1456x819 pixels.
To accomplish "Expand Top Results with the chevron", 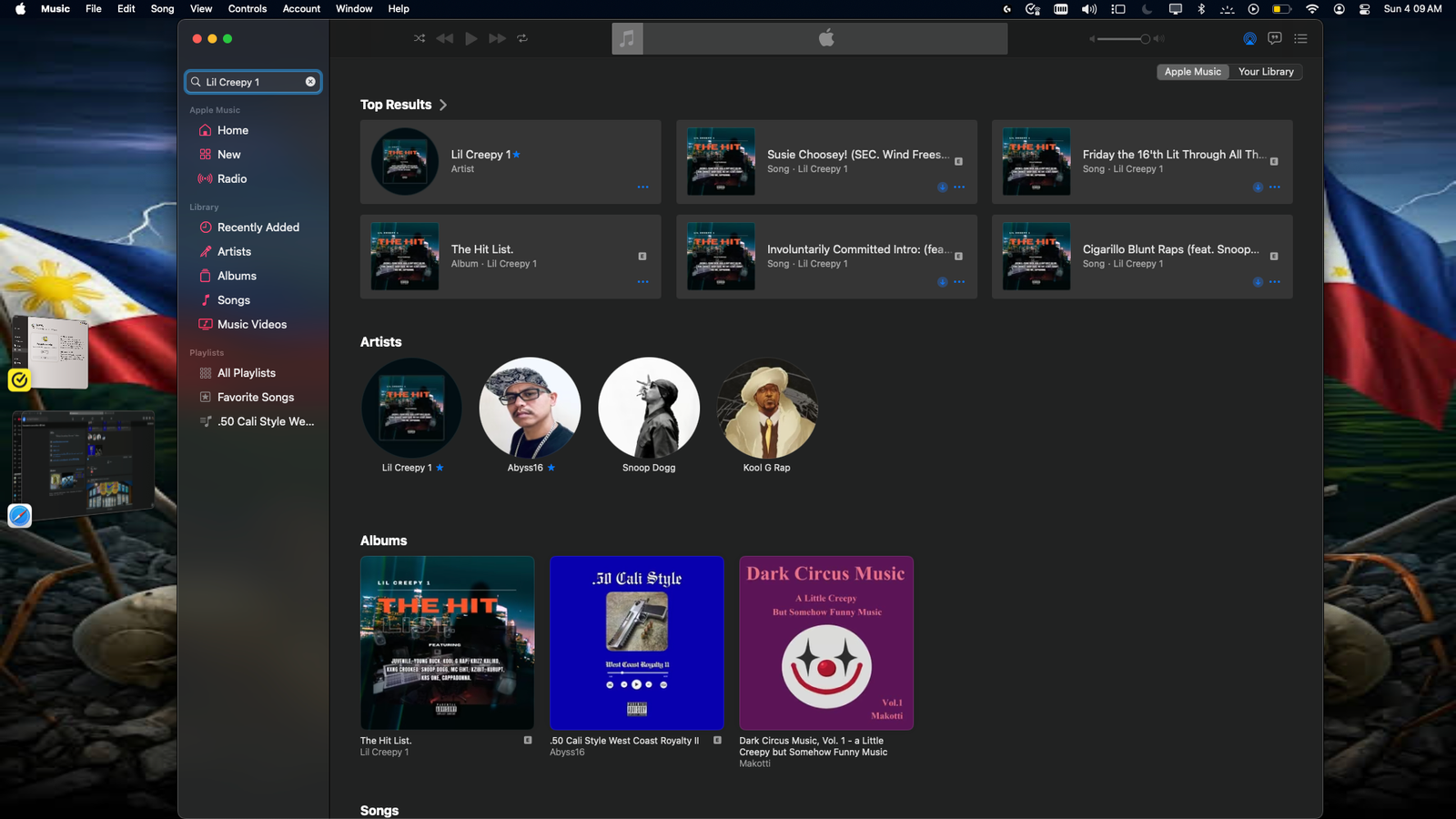I will pyautogui.click(x=443, y=105).
